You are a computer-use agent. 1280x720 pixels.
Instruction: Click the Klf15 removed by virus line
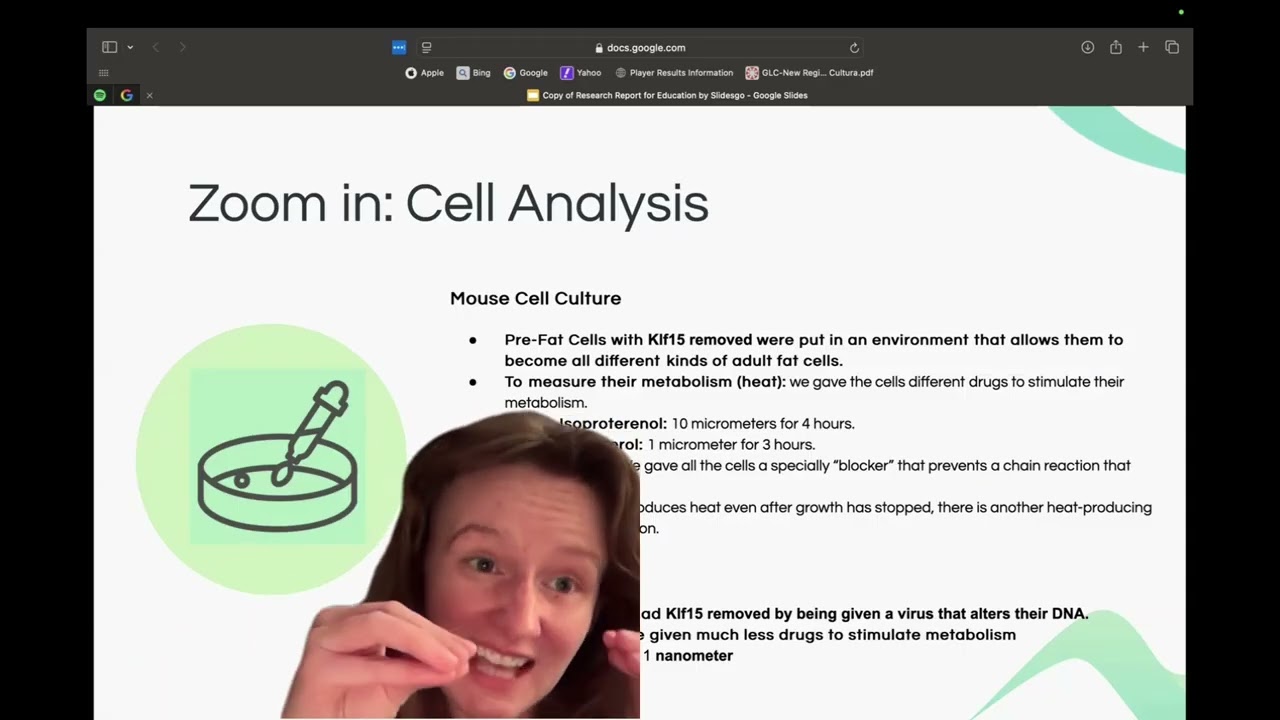tap(864, 614)
